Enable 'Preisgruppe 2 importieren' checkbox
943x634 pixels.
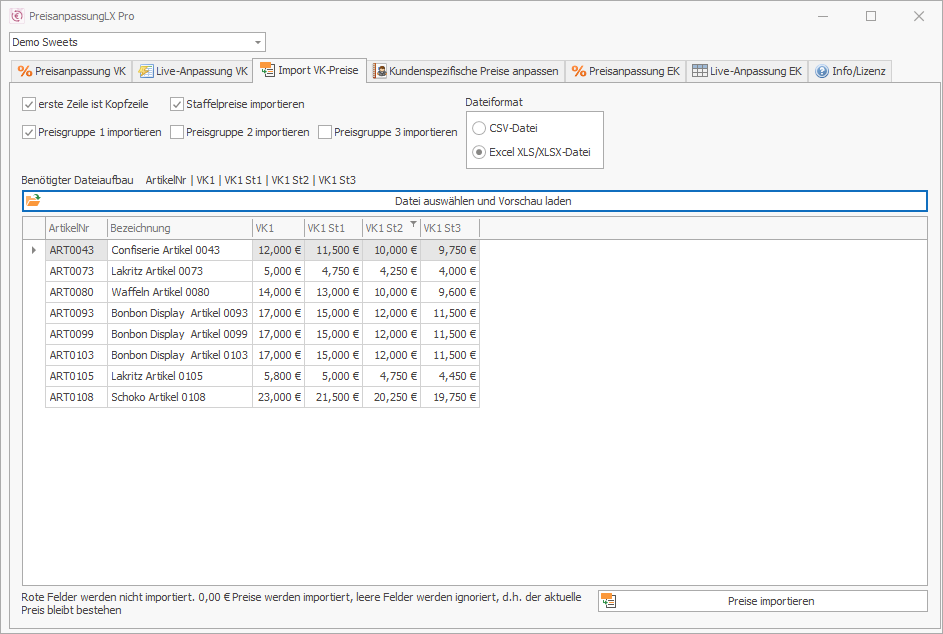pos(177,132)
